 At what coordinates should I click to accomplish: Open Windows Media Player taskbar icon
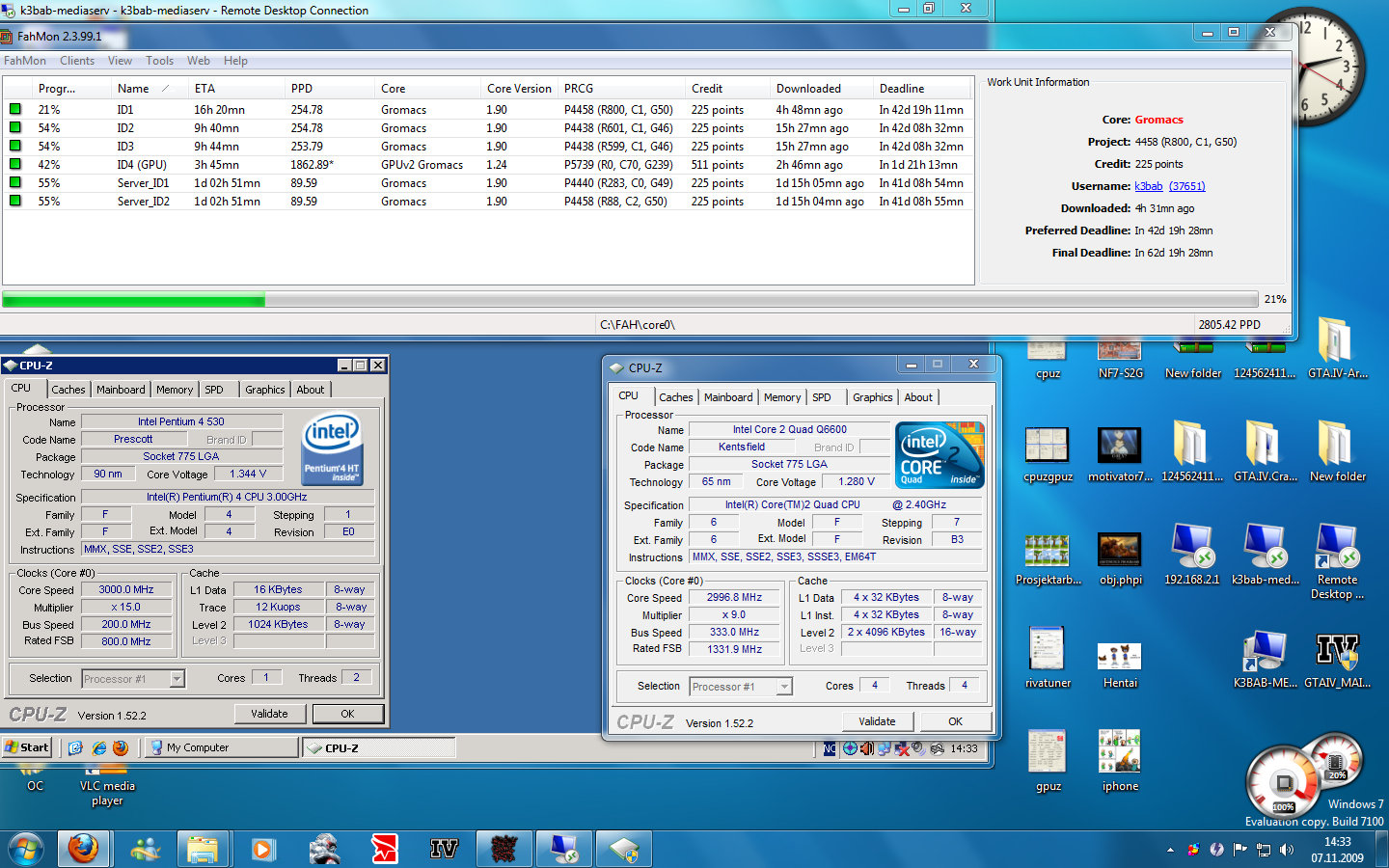tap(262, 849)
